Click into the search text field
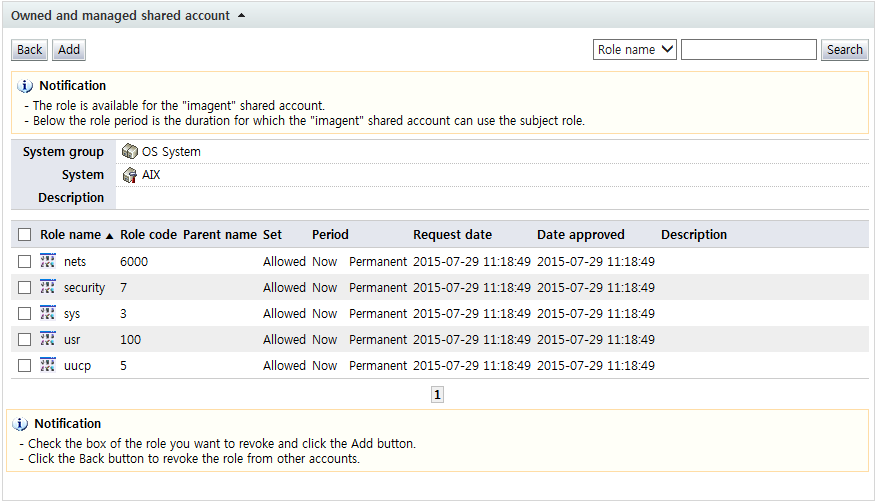 [x=748, y=50]
